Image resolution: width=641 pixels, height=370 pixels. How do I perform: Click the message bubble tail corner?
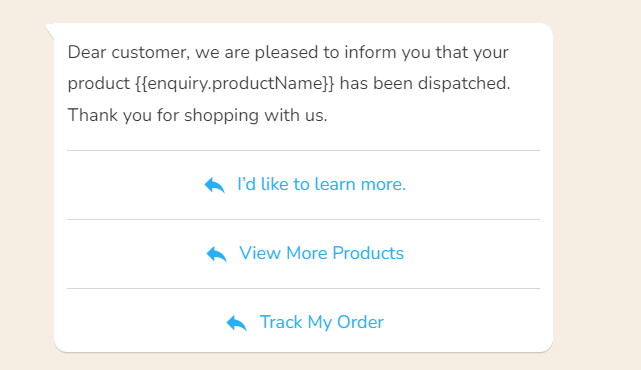49,31
